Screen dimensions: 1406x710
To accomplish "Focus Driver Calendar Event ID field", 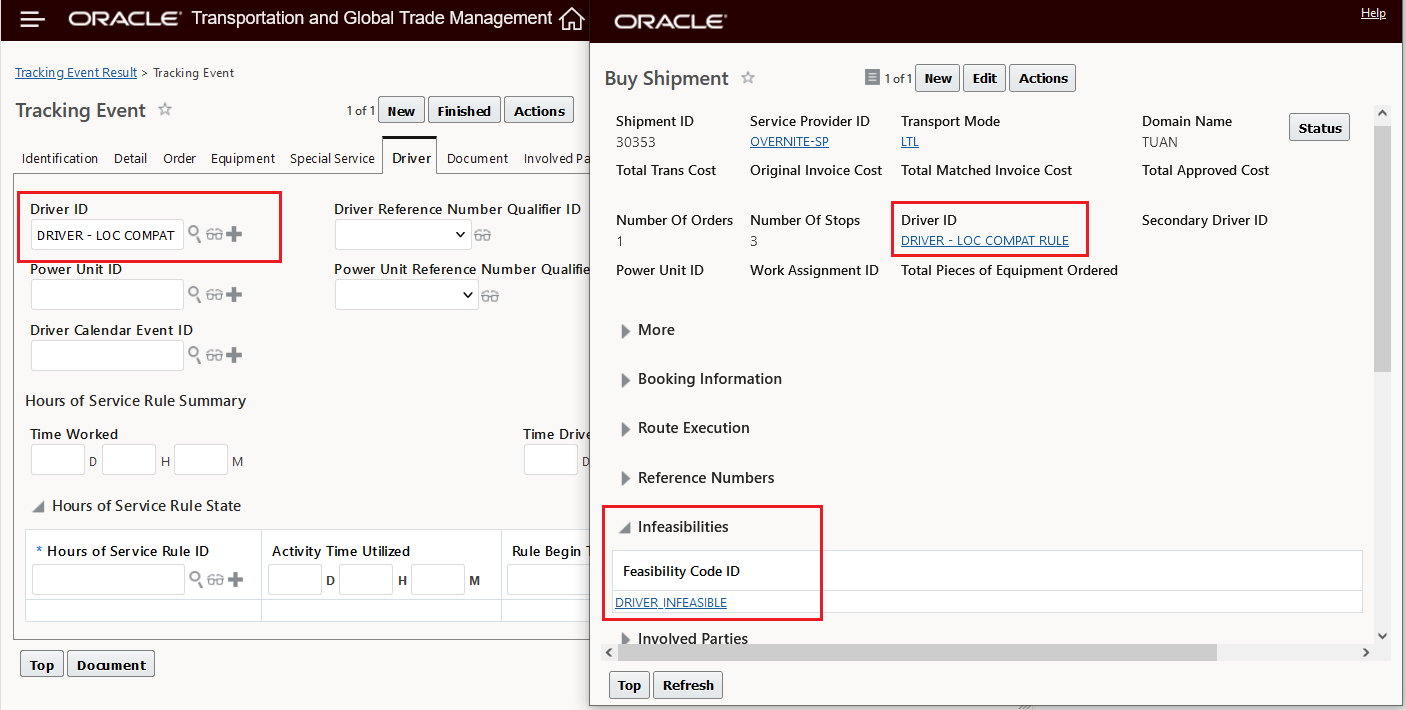I will [107, 355].
